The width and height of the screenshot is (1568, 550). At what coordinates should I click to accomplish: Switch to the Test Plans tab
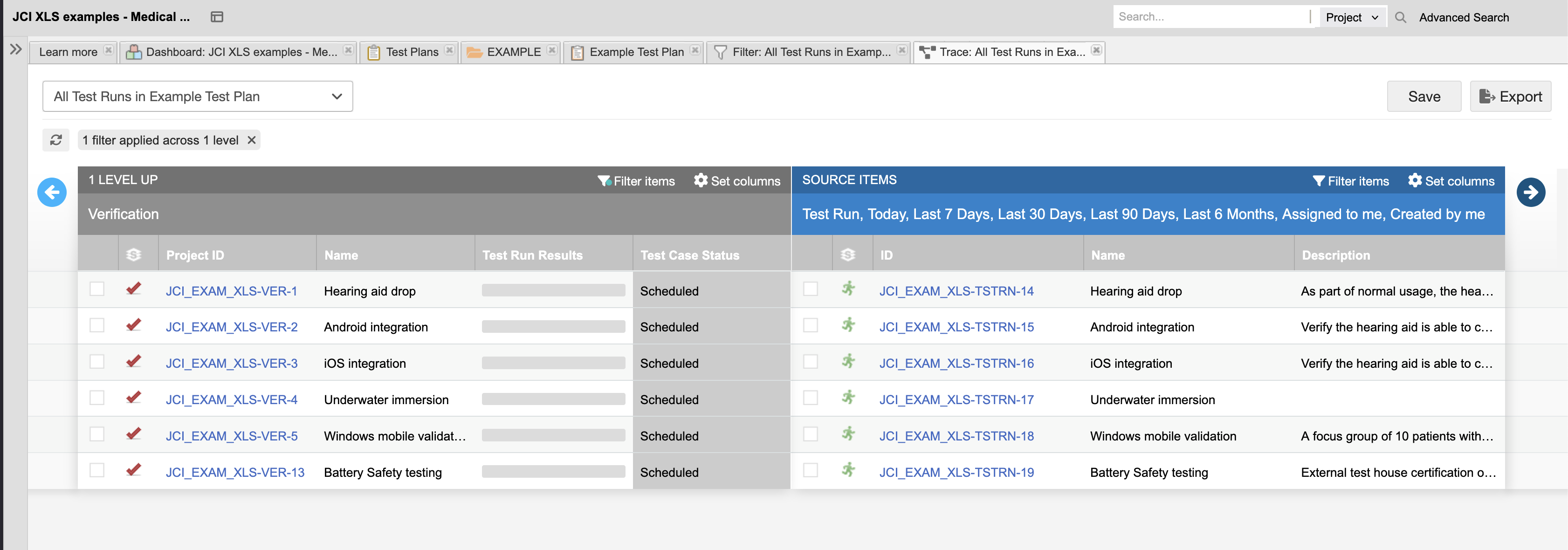(x=412, y=52)
